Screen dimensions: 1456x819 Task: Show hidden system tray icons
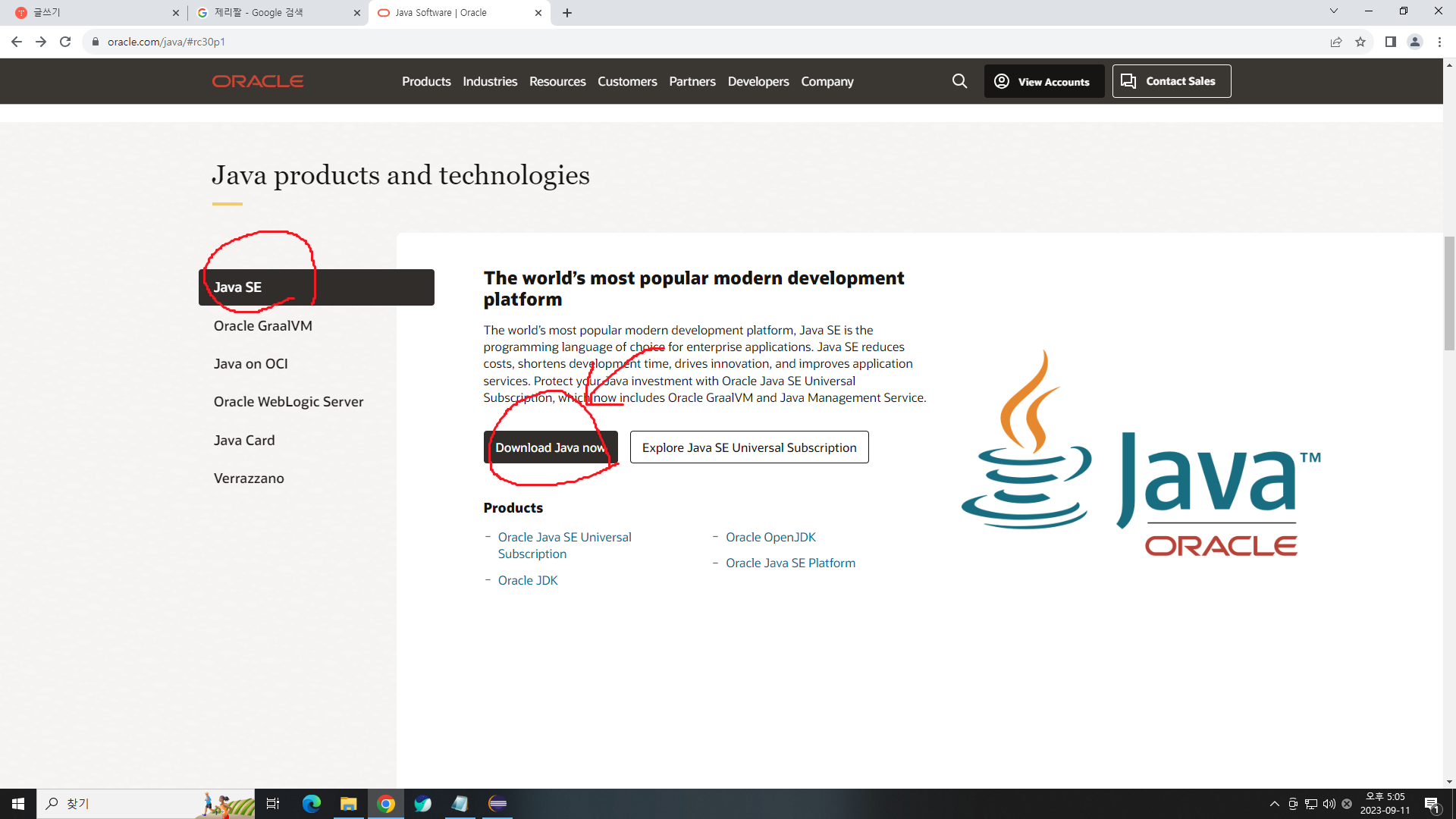[1274, 804]
